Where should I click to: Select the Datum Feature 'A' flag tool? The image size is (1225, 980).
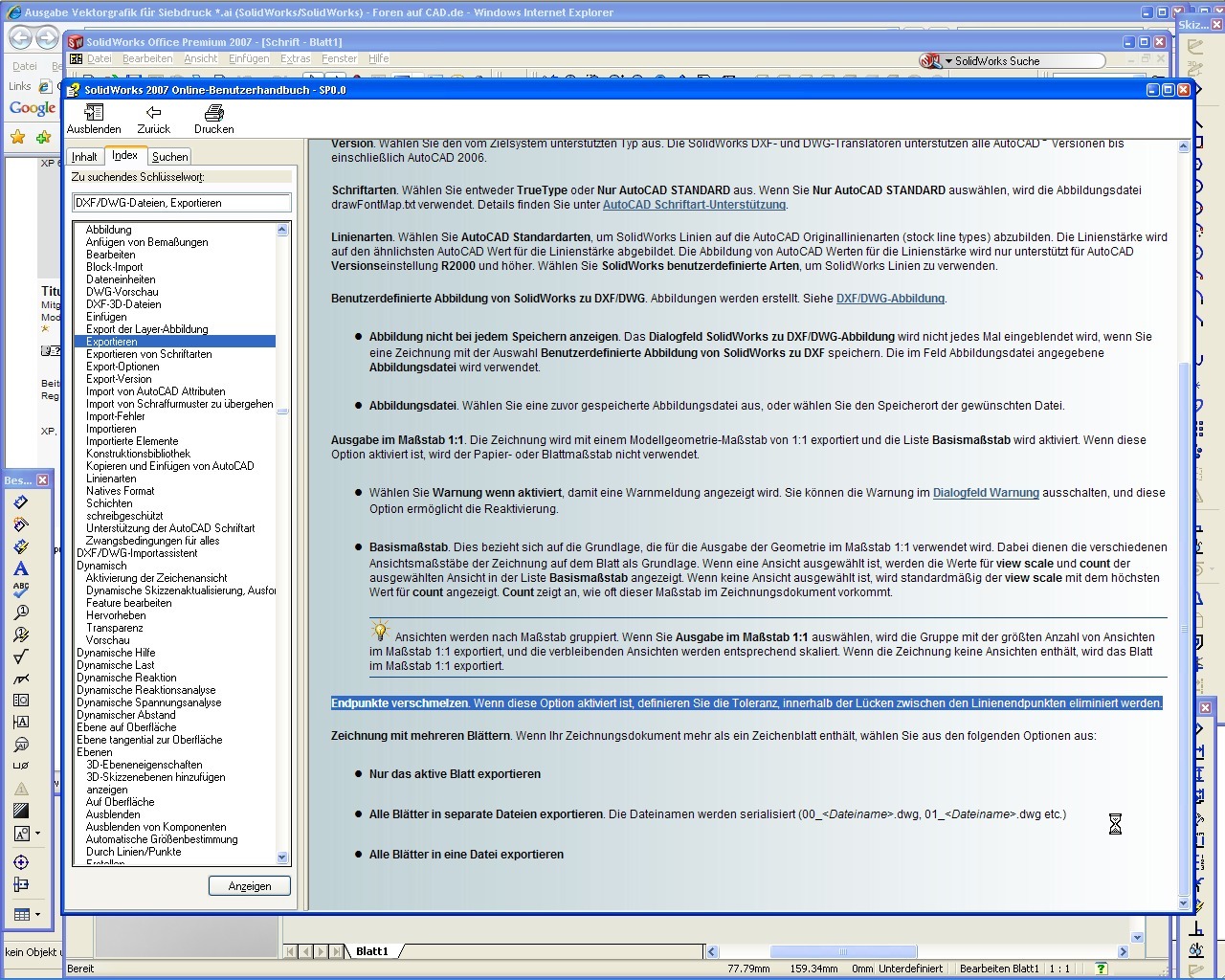coord(21,723)
